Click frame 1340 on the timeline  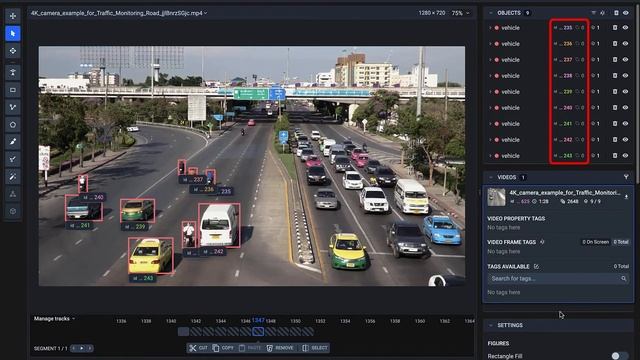(171, 321)
